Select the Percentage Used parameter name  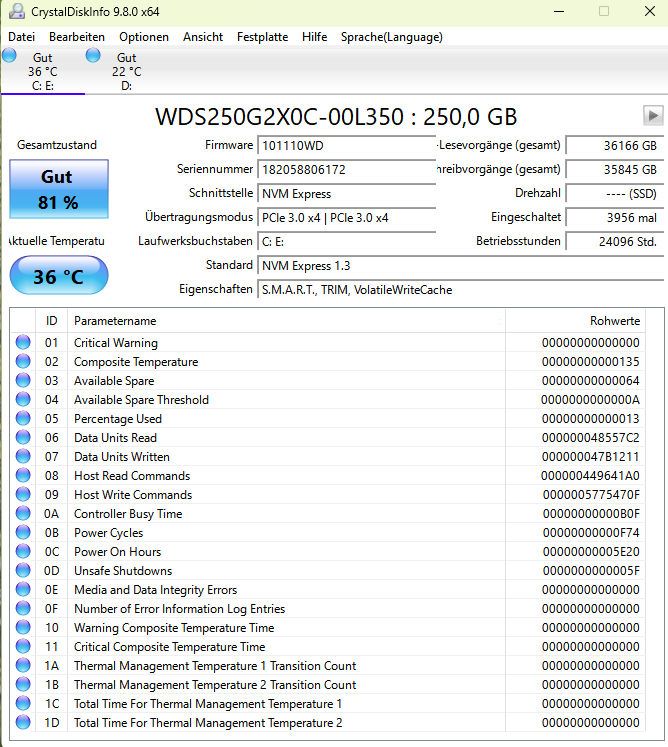pos(118,419)
